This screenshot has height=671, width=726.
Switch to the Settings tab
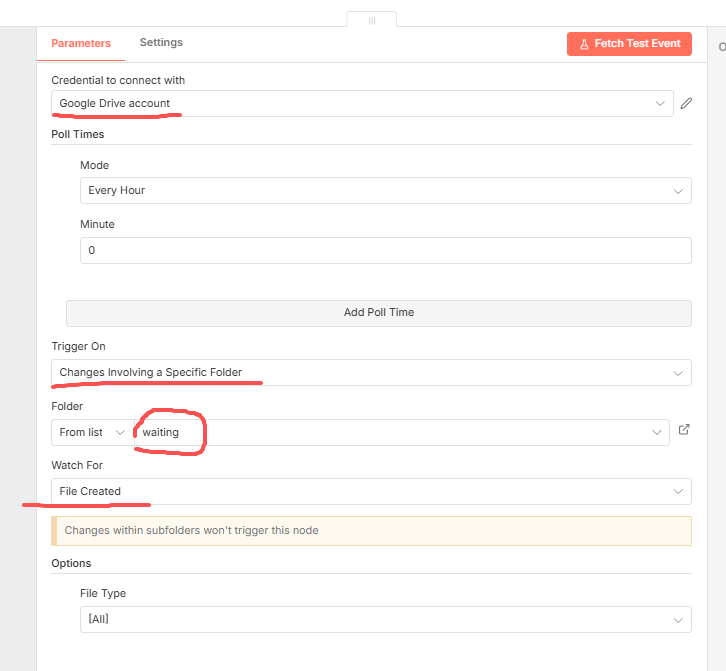tap(161, 43)
